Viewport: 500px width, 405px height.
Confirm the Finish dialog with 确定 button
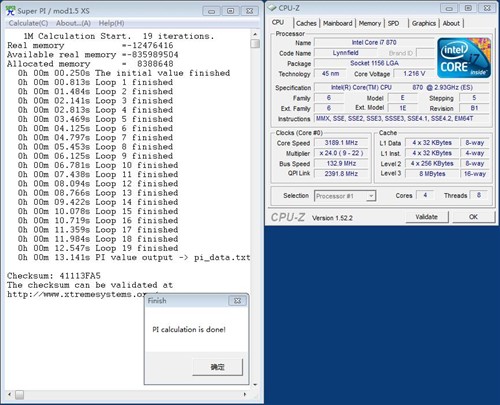(217, 367)
